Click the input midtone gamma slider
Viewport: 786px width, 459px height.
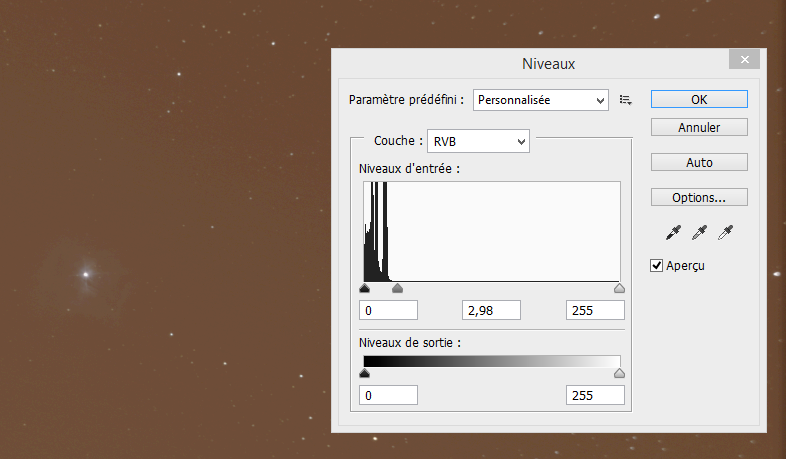398,288
